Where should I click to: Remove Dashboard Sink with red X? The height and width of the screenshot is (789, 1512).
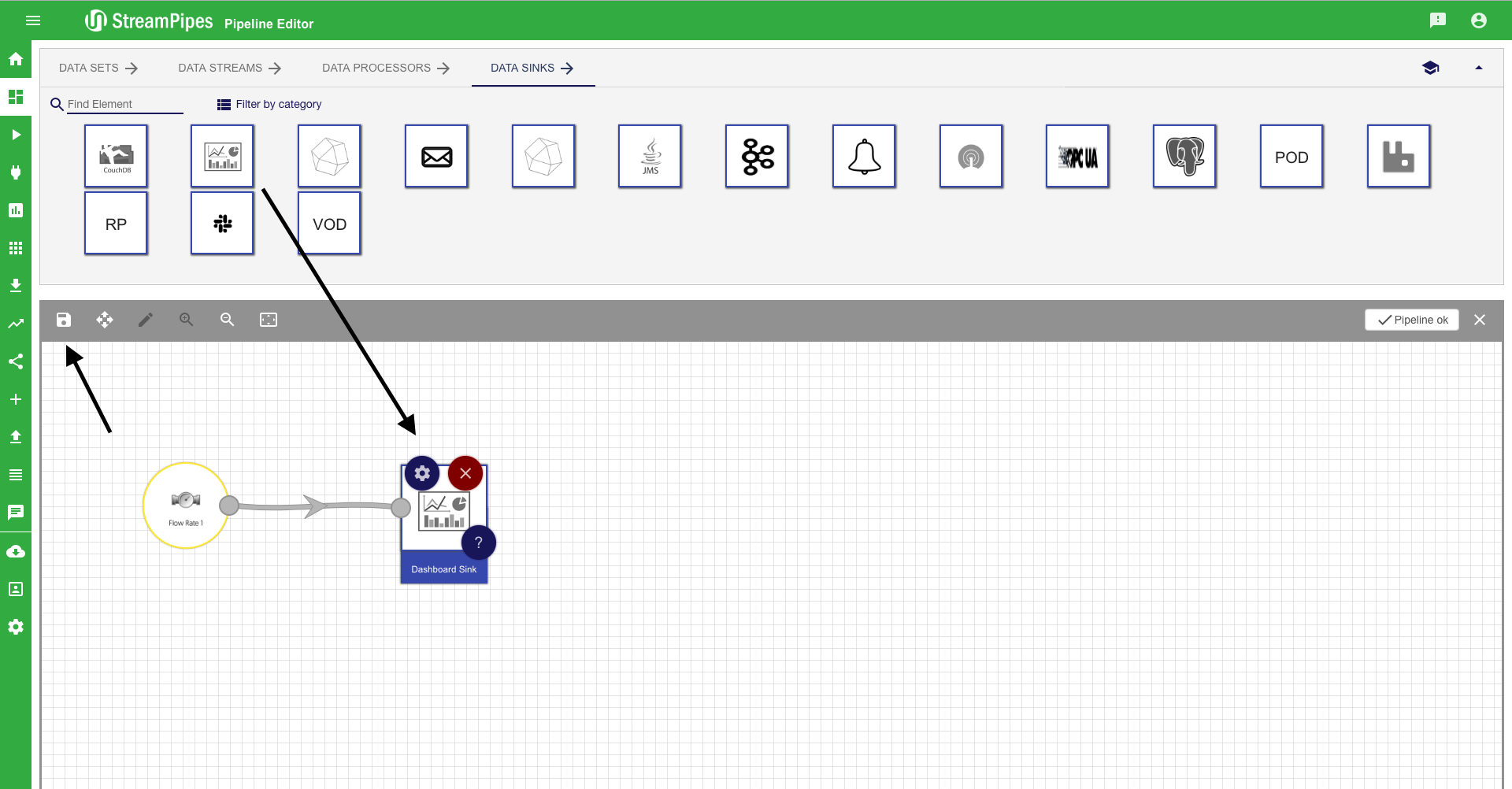click(465, 473)
